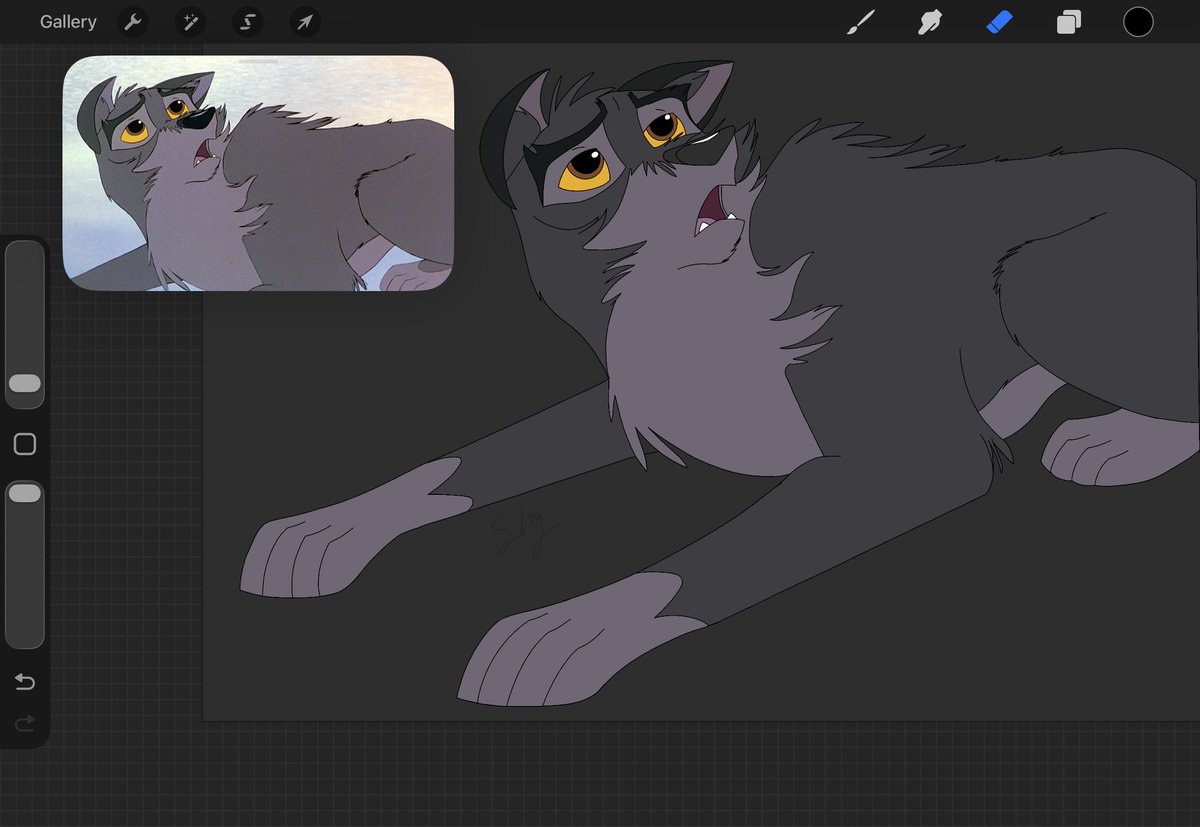Open the Layers panel

1069,22
